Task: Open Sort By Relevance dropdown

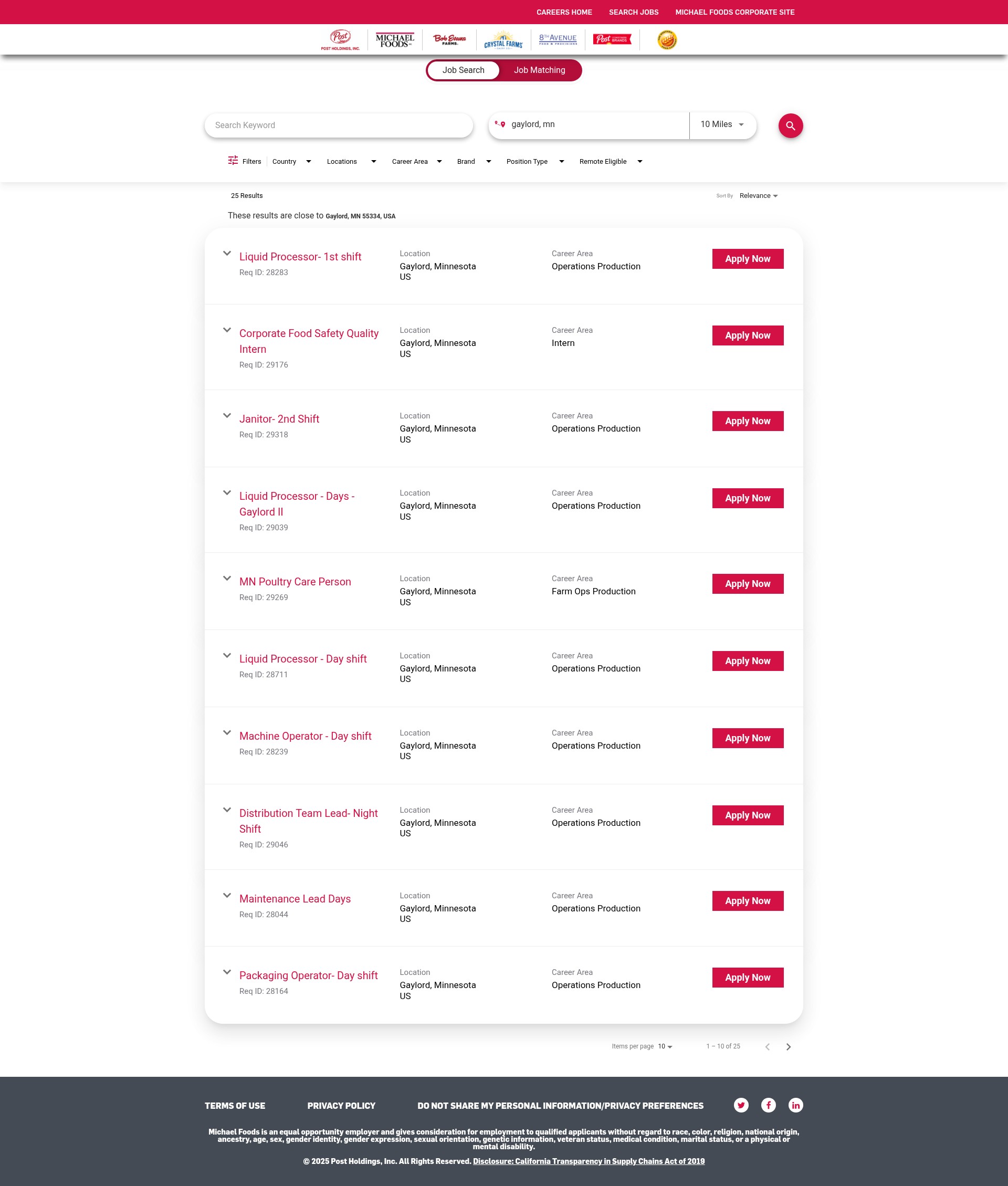Action: pyautogui.click(x=758, y=196)
